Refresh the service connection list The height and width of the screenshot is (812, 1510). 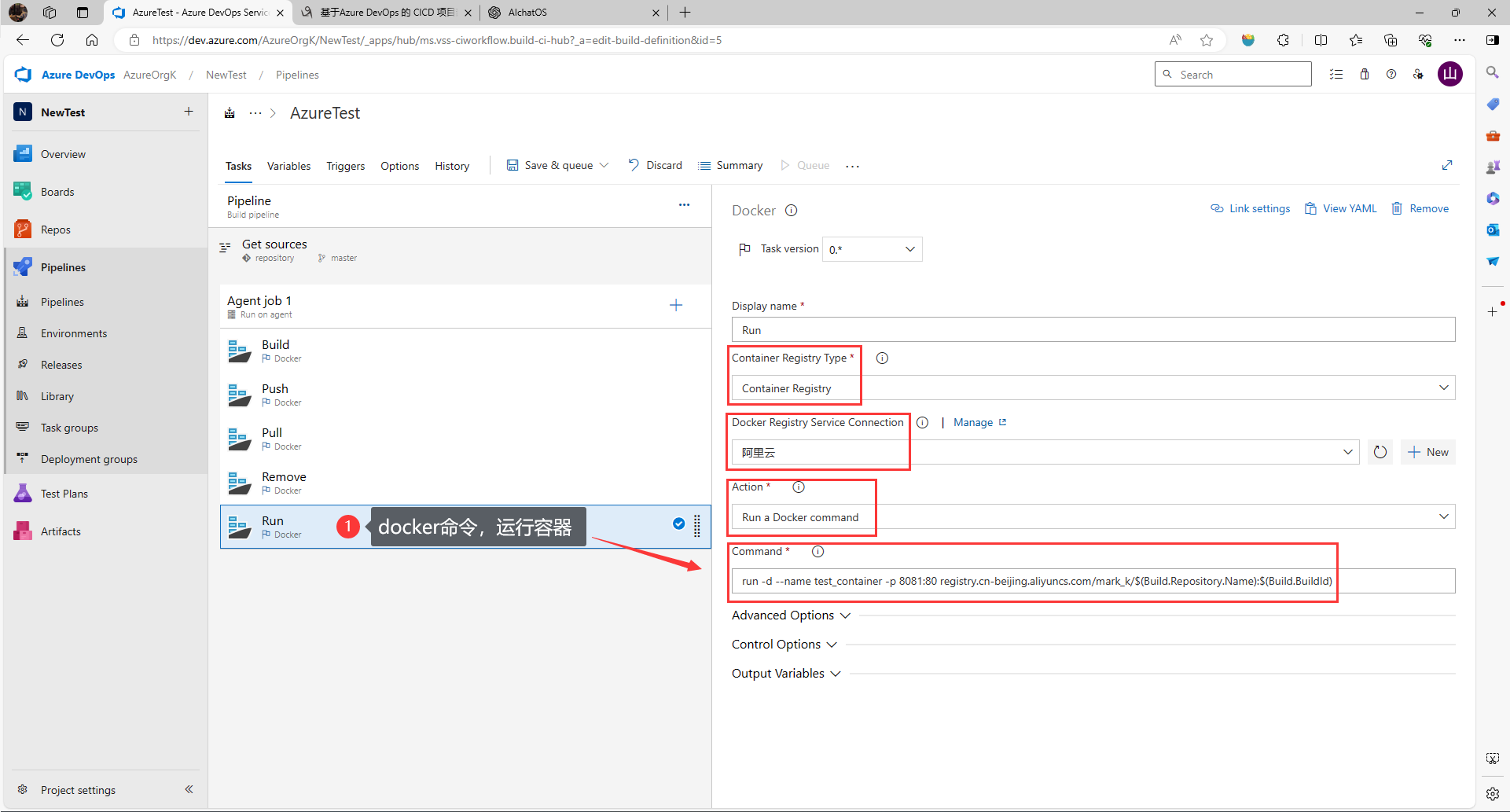point(1380,452)
